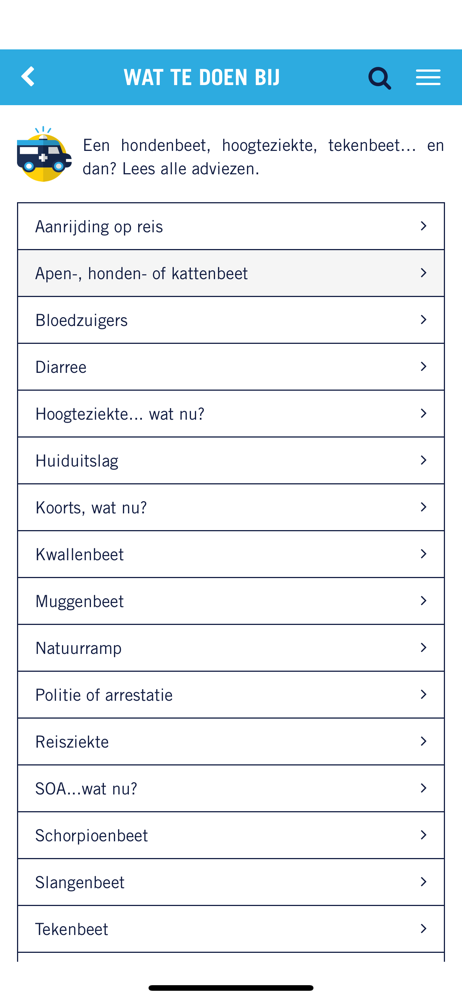The height and width of the screenshot is (1000, 462).
Task: Expand Diarree using its chevron
Action: coord(423,366)
